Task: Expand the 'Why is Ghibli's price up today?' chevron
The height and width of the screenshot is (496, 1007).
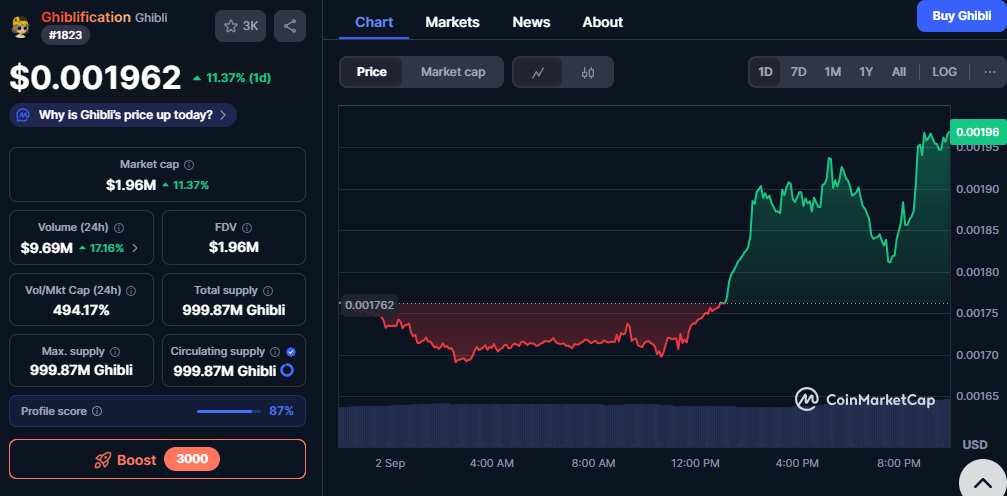Action: tap(223, 116)
